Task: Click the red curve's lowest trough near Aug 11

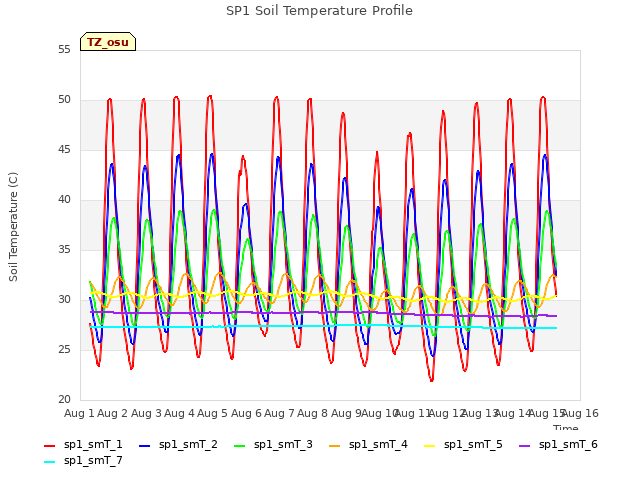Action: [x=431, y=380]
